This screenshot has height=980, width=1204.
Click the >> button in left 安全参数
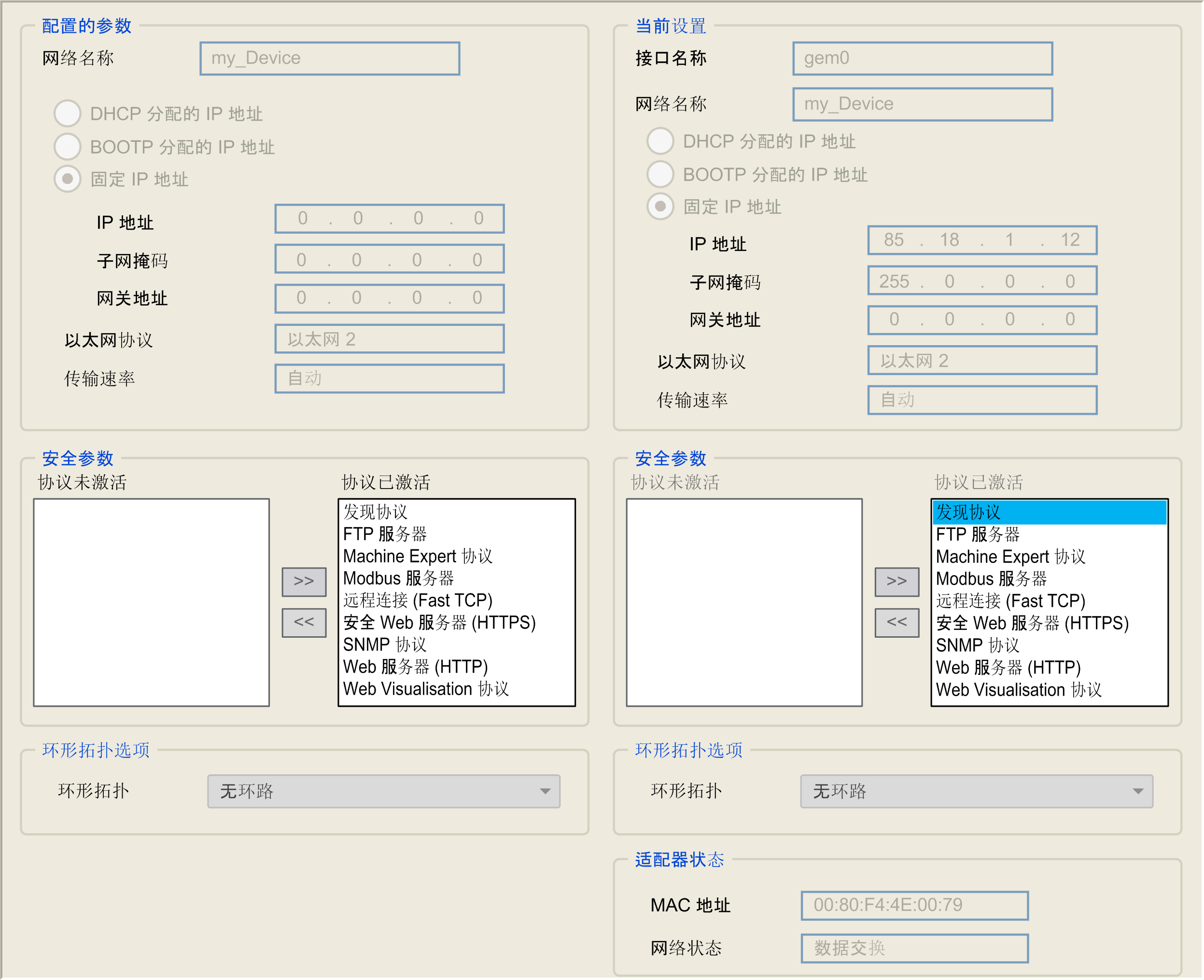(304, 581)
